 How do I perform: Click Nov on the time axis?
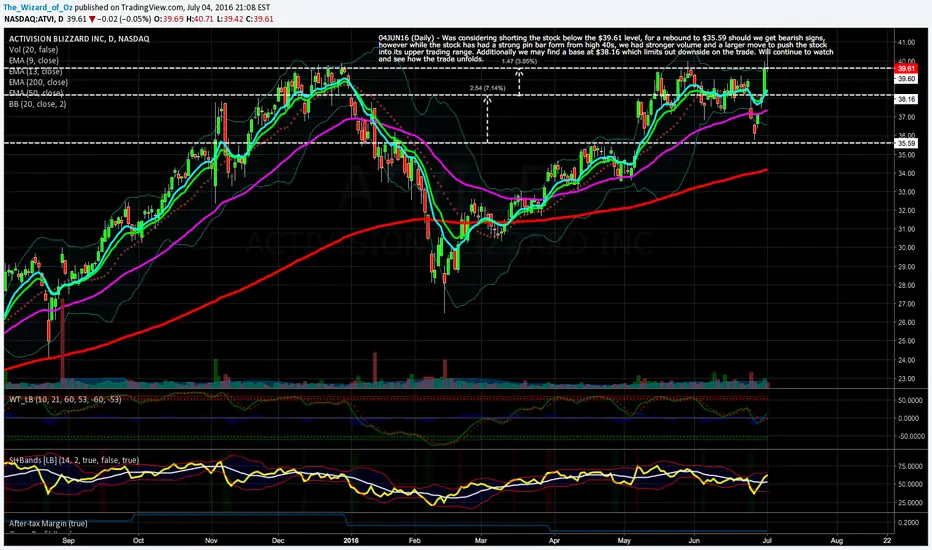tap(211, 540)
